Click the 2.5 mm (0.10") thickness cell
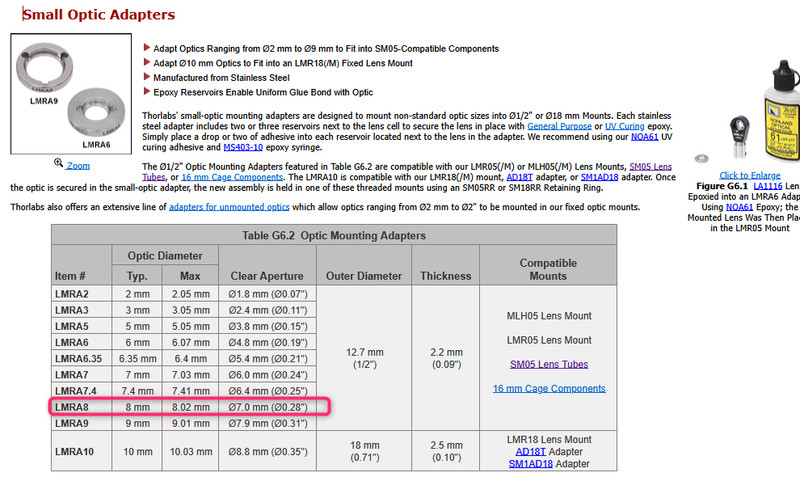This screenshot has width=800, height=477. [446, 451]
